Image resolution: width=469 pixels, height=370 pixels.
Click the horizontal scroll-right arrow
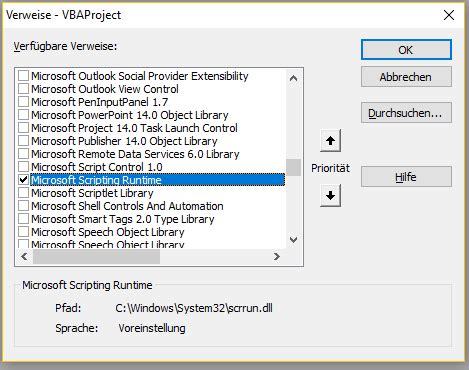(x=277, y=256)
